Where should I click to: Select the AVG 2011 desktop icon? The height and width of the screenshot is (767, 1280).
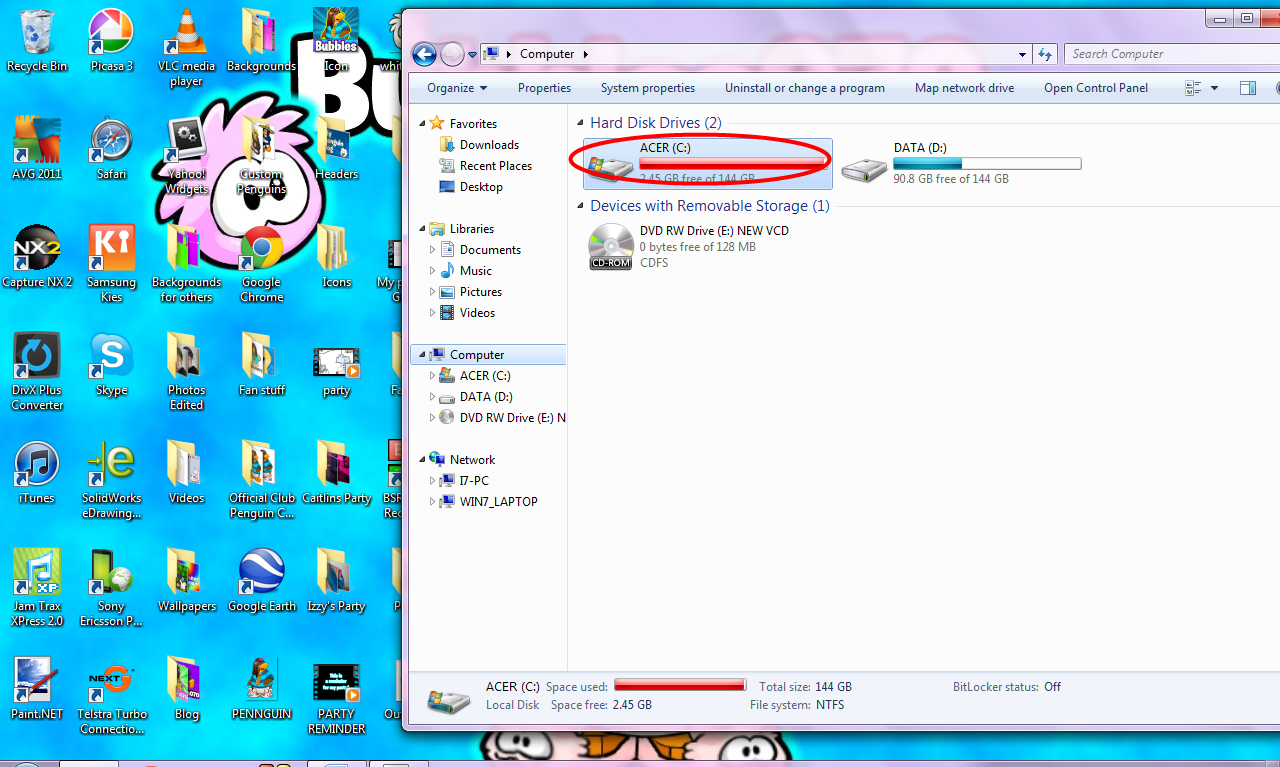tap(37, 150)
